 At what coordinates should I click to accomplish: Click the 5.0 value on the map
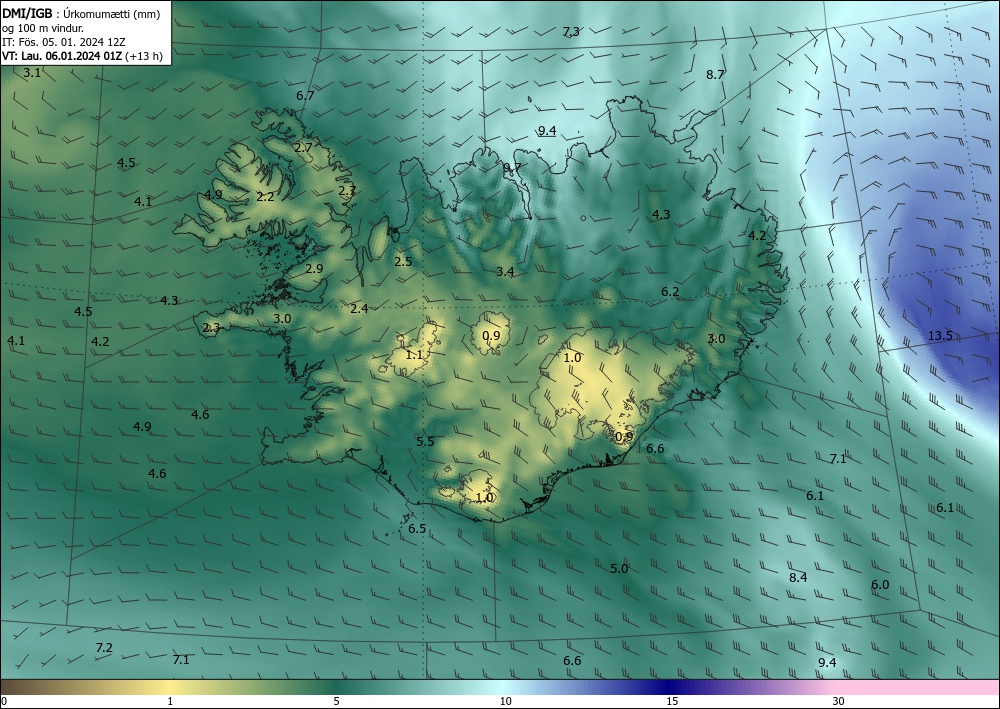(x=619, y=569)
